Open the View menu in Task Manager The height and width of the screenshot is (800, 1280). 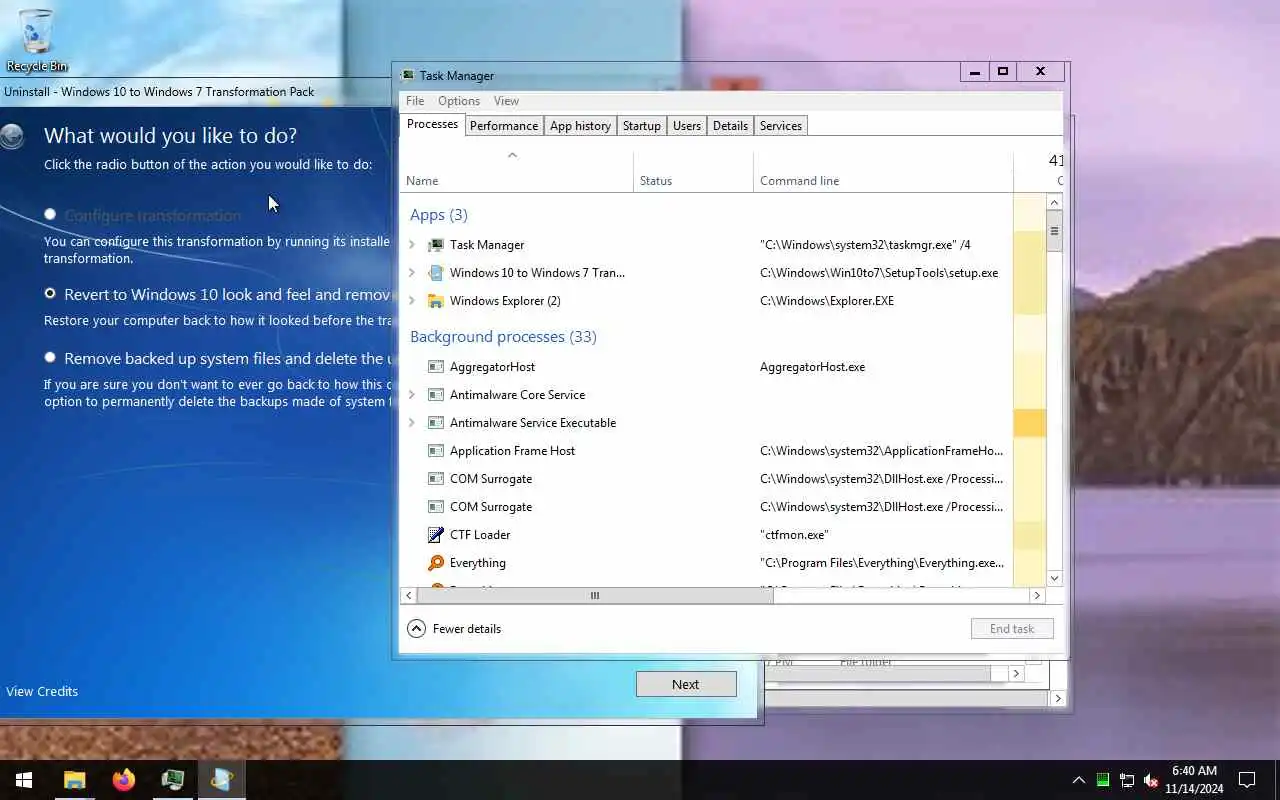tap(506, 101)
